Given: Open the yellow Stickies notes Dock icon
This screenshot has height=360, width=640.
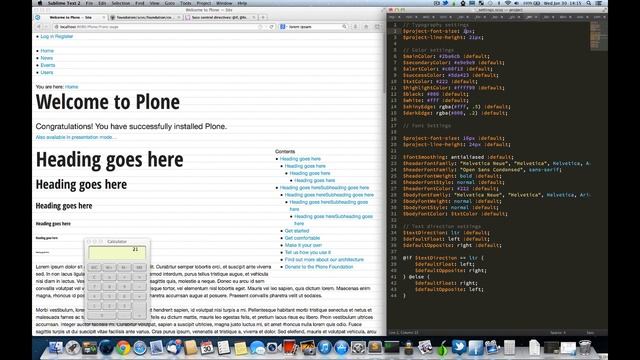Looking at the screenshot, I should click(x=240, y=347).
